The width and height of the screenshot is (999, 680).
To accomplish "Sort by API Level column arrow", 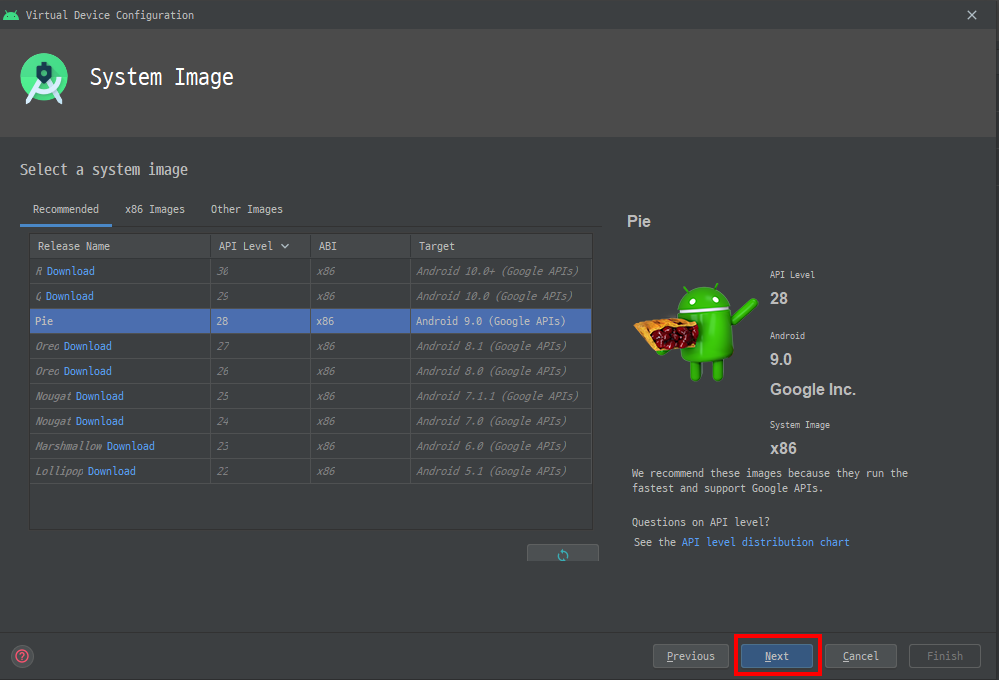I will (x=285, y=246).
